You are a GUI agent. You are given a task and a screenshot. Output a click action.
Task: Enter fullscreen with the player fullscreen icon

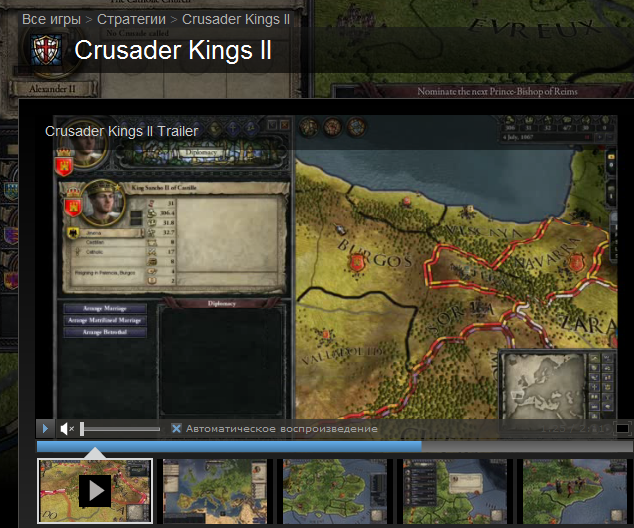point(622,428)
